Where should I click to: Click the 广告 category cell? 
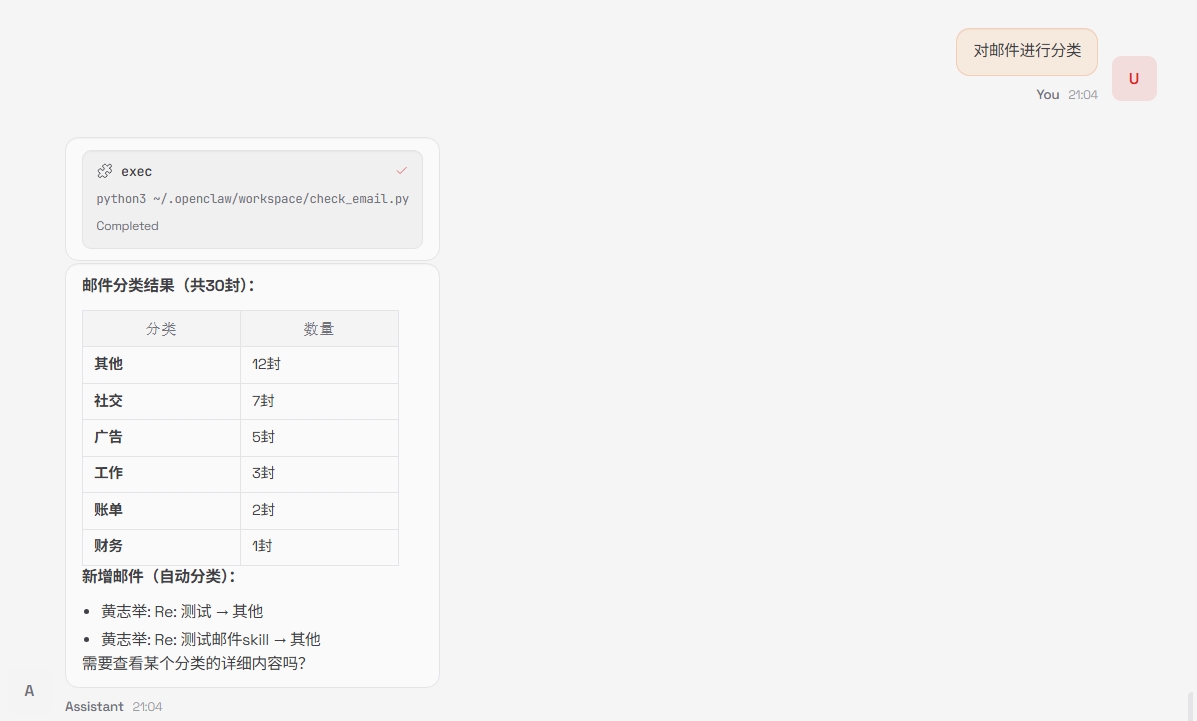tap(109, 437)
